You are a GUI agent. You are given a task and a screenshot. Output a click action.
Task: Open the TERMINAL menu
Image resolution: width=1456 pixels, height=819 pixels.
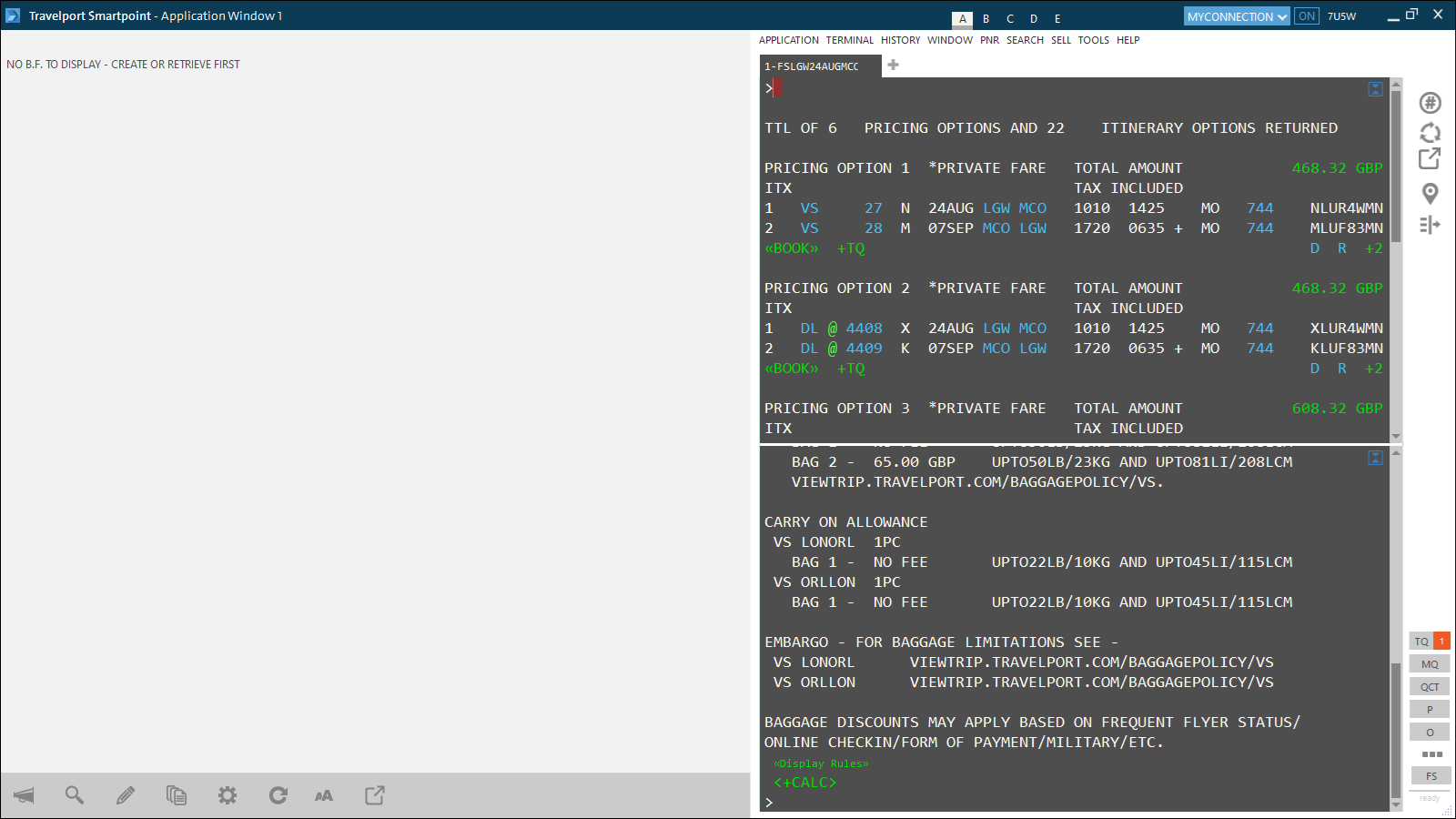pos(849,40)
